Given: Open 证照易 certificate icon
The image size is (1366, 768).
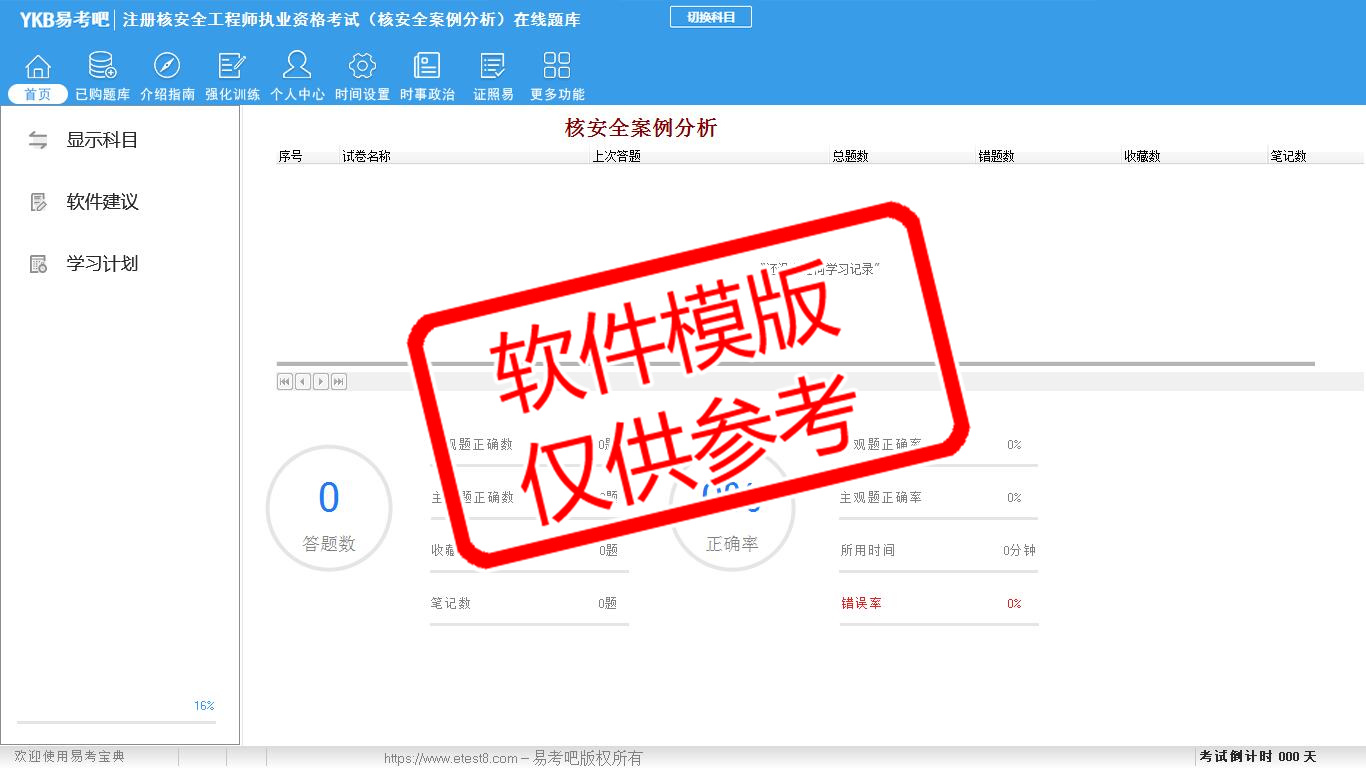Looking at the screenshot, I should [493, 67].
